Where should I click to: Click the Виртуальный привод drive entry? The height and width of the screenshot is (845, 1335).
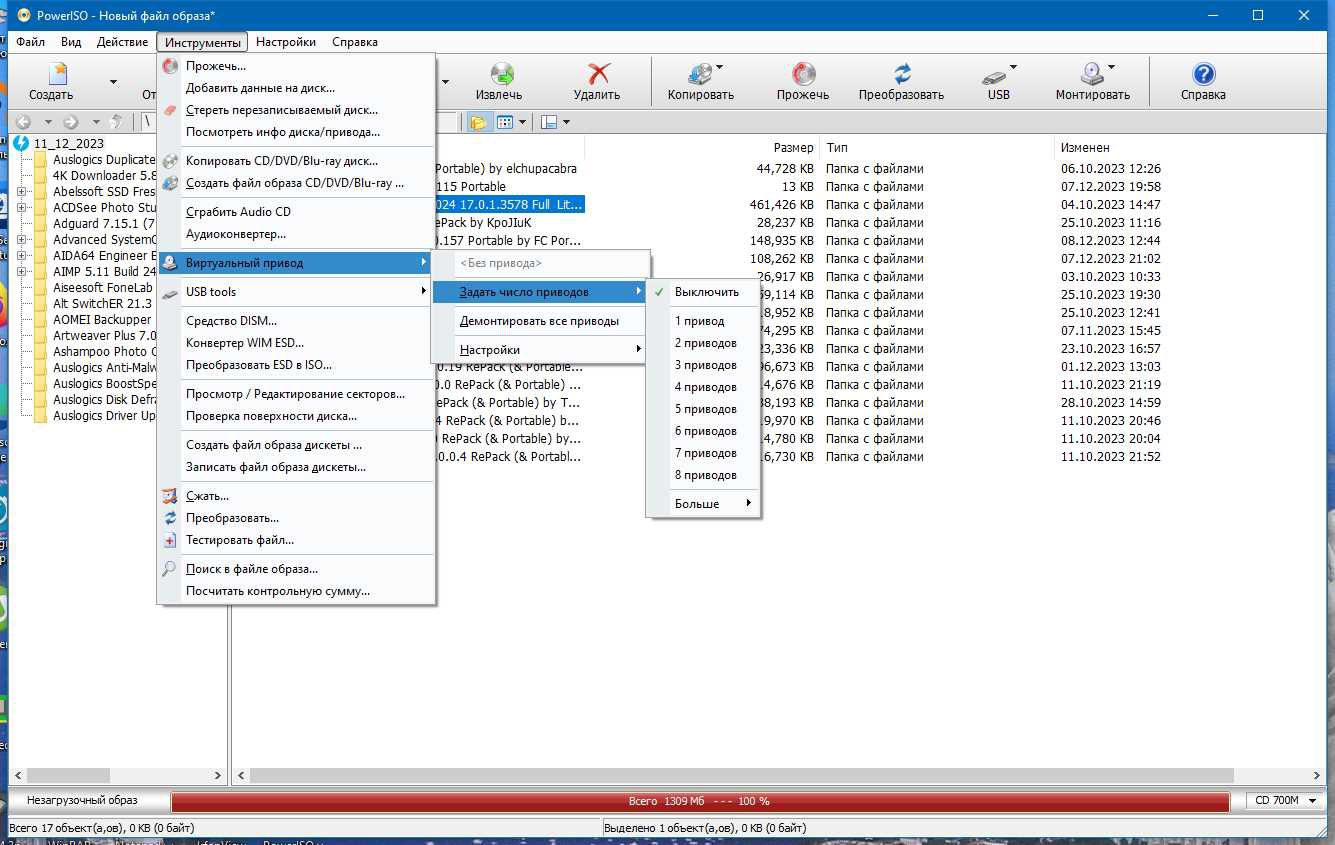(296, 263)
